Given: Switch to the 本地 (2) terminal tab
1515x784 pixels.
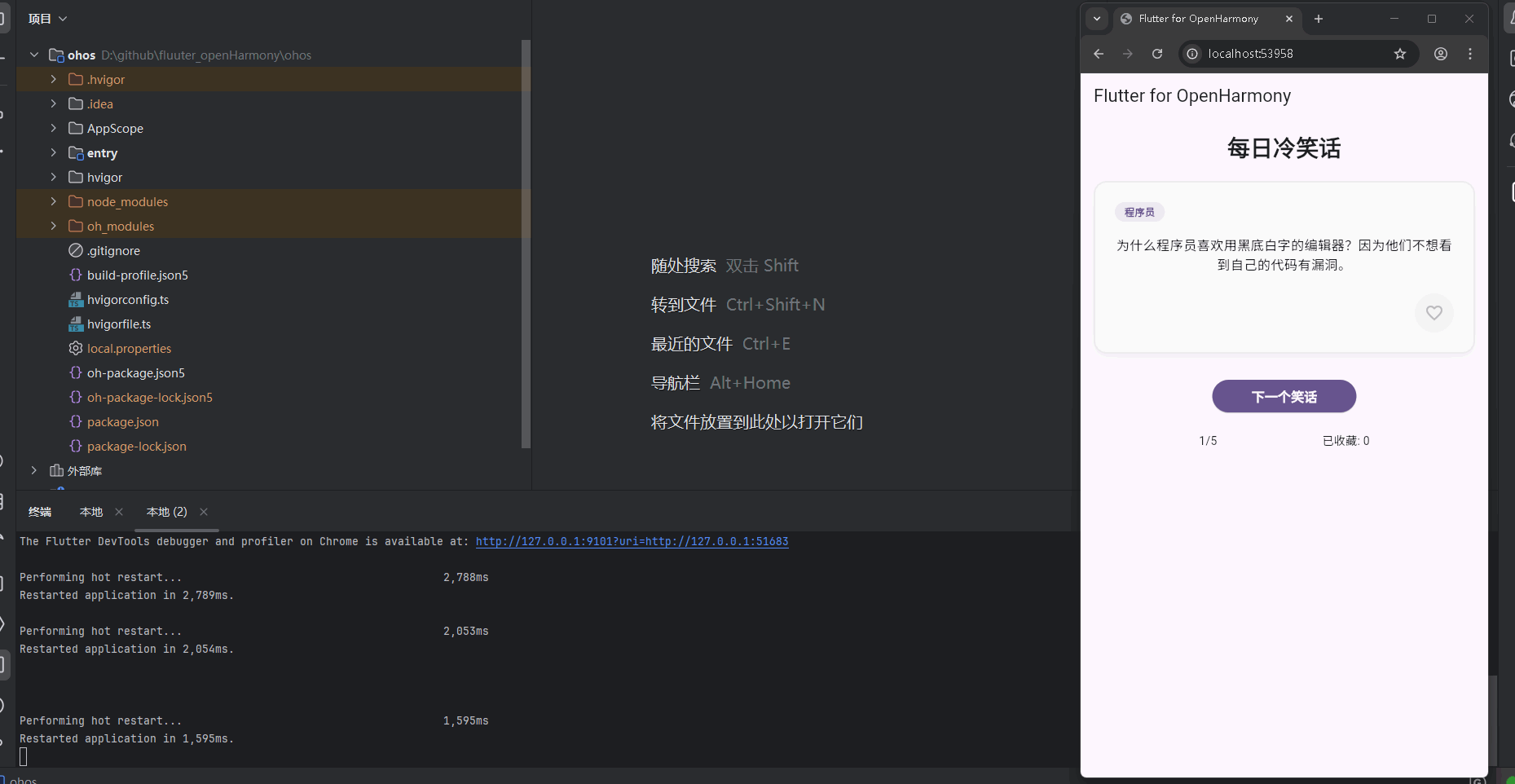Looking at the screenshot, I should (x=167, y=512).
